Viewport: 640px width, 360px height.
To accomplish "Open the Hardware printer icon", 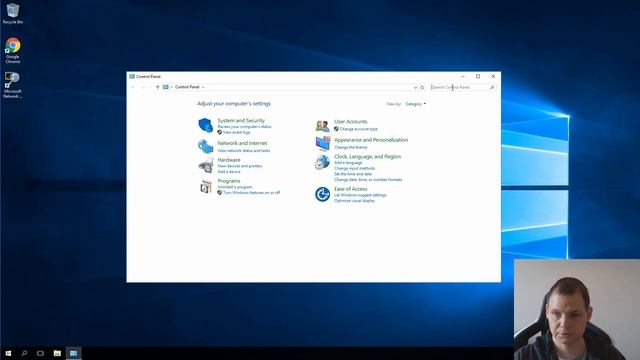I will (x=206, y=165).
